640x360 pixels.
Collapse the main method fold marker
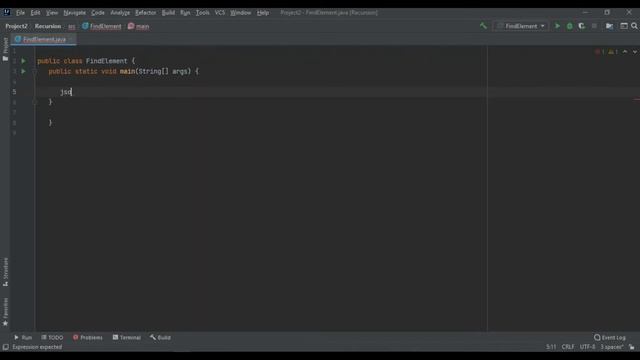tap(35, 71)
